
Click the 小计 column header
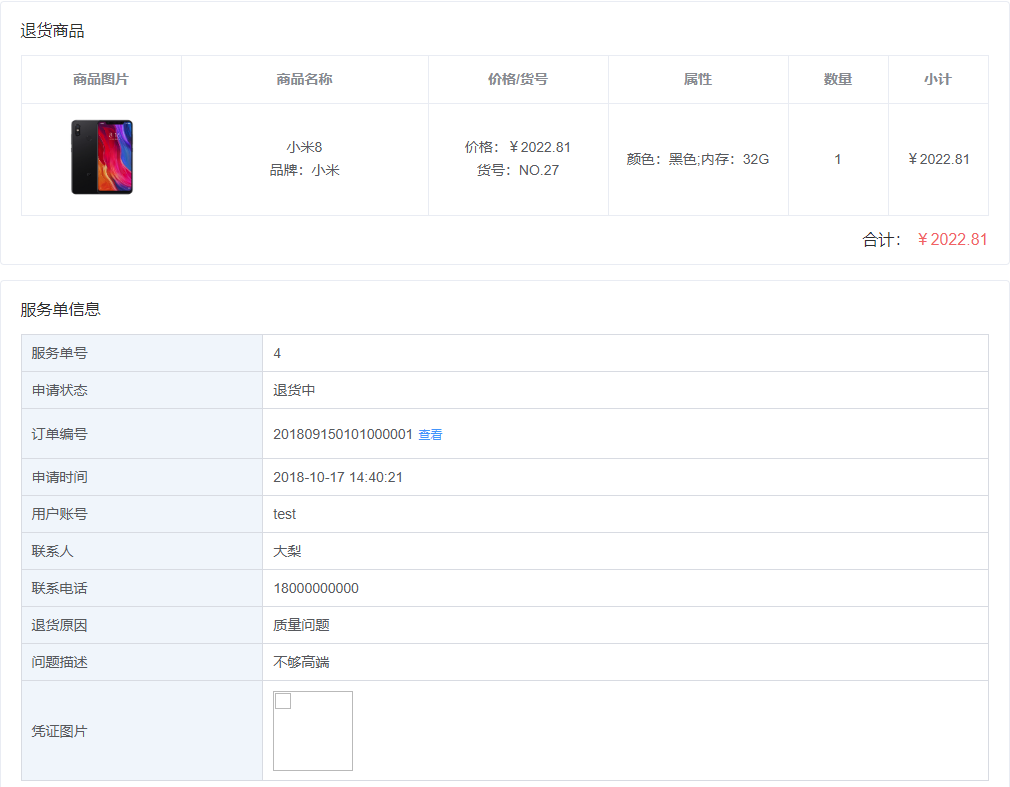tap(937, 78)
